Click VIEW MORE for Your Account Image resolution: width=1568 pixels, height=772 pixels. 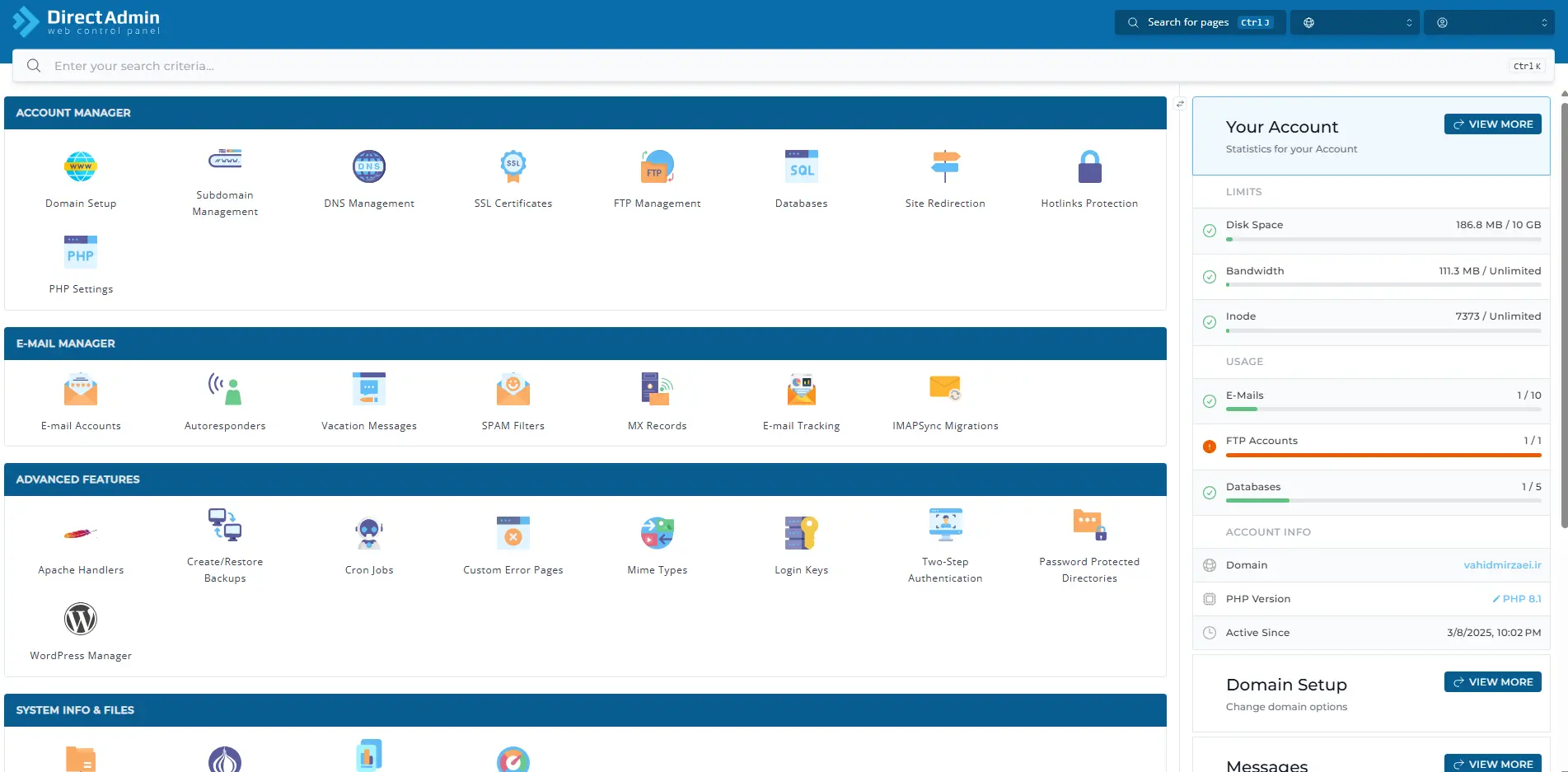point(1492,124)
